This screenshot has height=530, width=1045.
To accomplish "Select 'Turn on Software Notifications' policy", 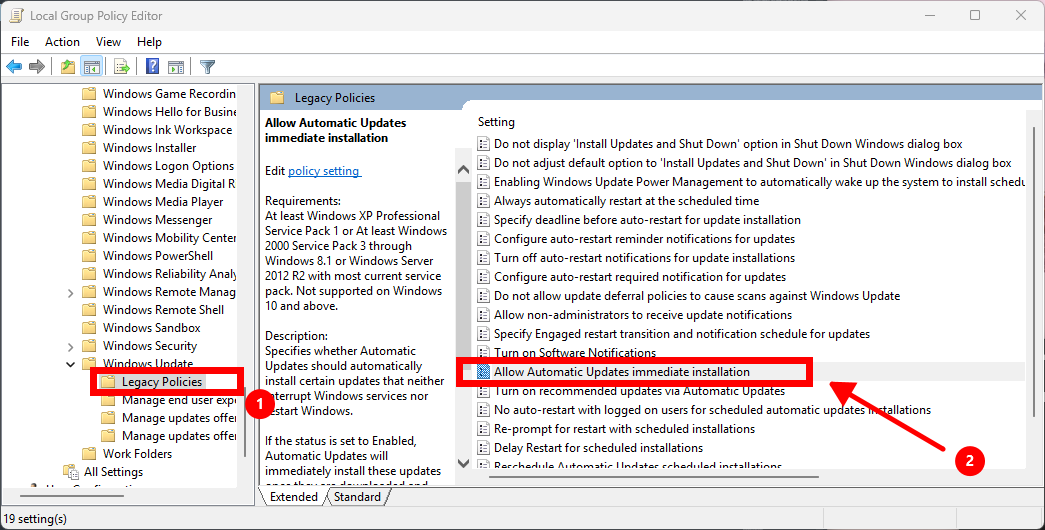I will point(574,353).
